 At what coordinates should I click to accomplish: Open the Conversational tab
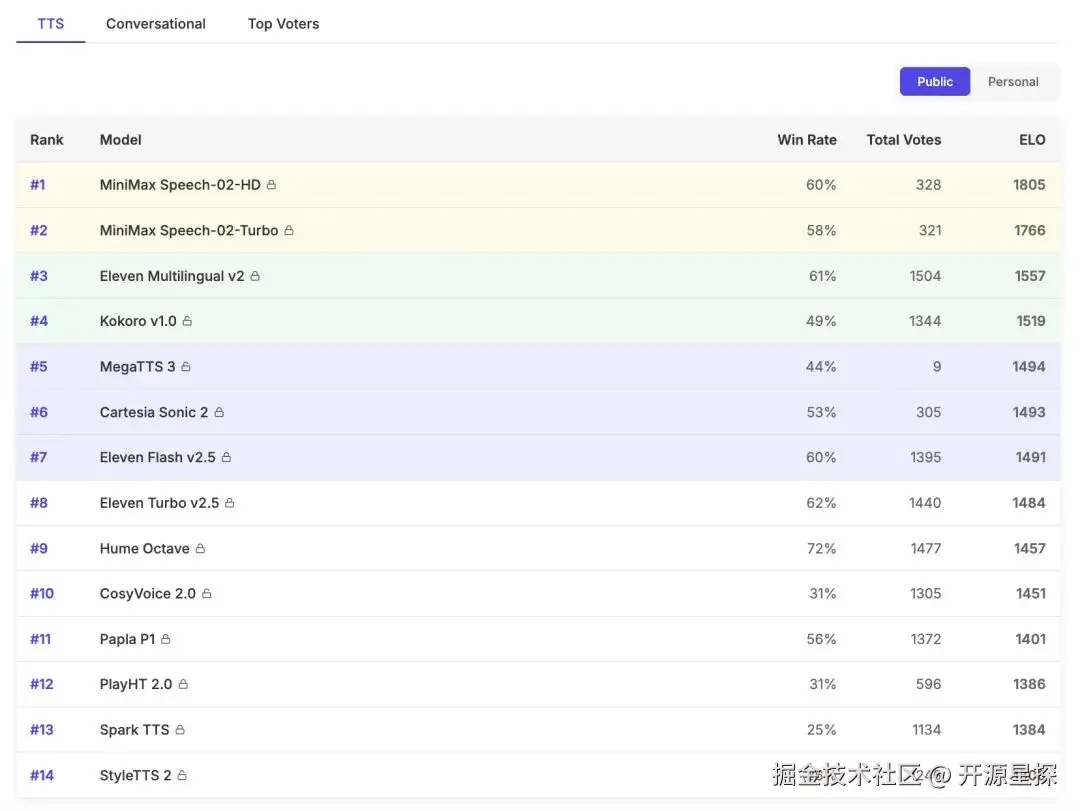pyautogui.click(x=156, y=24)
